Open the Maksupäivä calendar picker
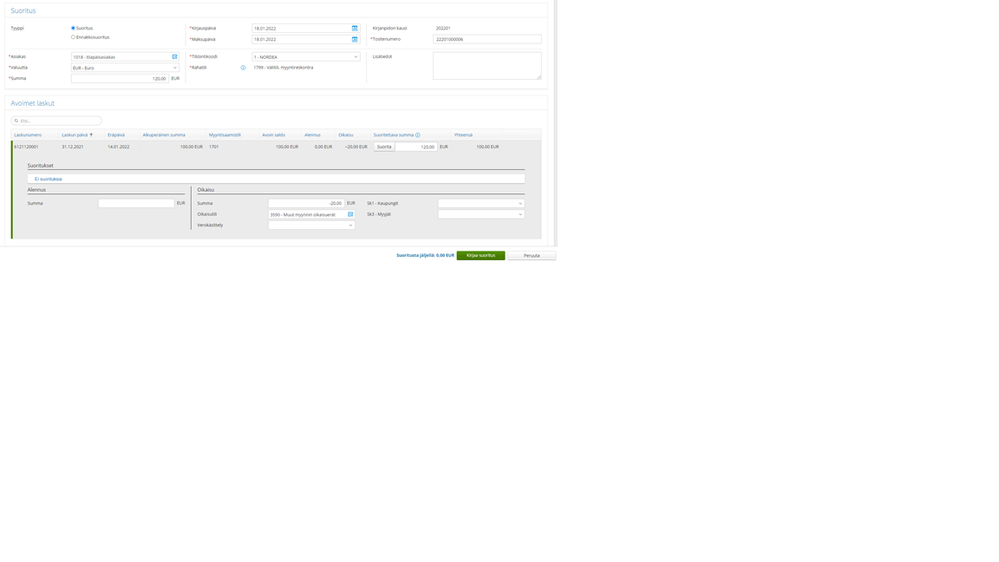The image size is (999, 562). (x=355, y=40)
